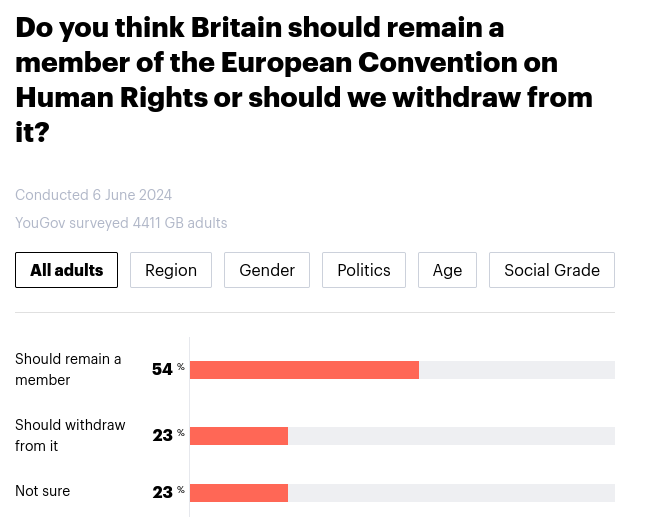The width and height of the screenshot is (652, 529).
Task: Switch to the Region tab
Action: click(x=171, y=270)
